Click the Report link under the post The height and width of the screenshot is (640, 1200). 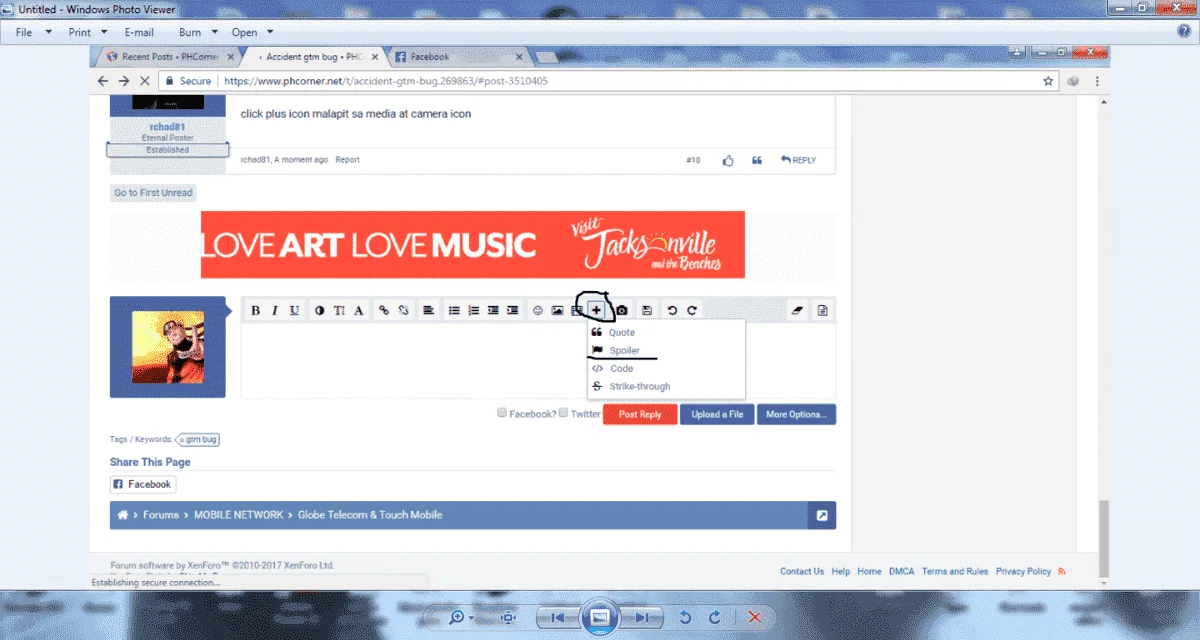click(x=347, y=160)
